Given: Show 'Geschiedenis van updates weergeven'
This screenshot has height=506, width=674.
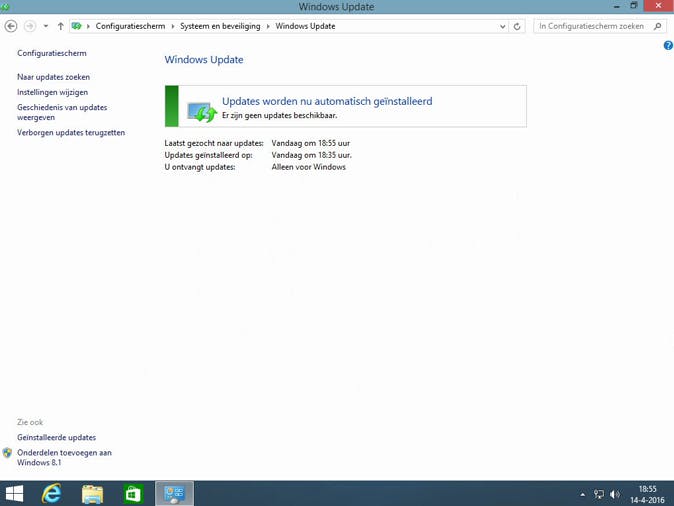Looking at the screenshot, I should pyautogui.click(x=62, y=112).
